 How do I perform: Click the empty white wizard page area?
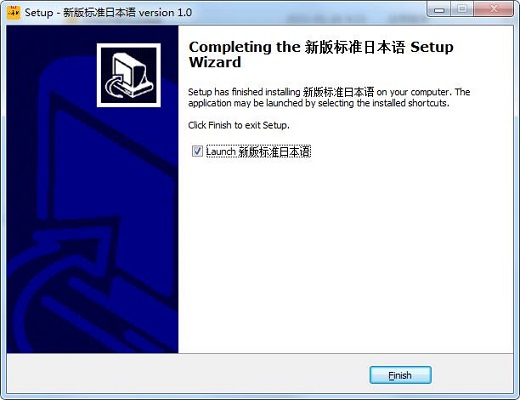(346, 253)
